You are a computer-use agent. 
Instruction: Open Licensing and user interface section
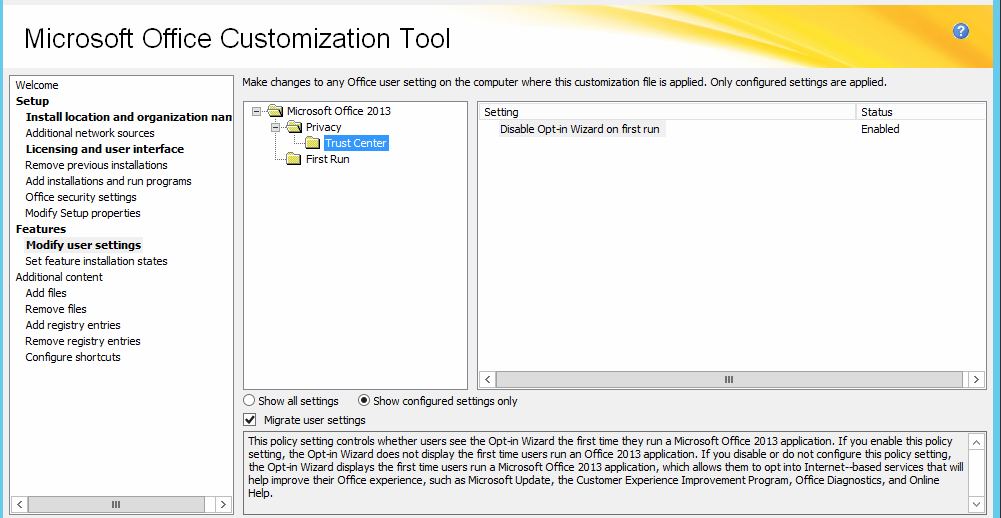[104, 149]
